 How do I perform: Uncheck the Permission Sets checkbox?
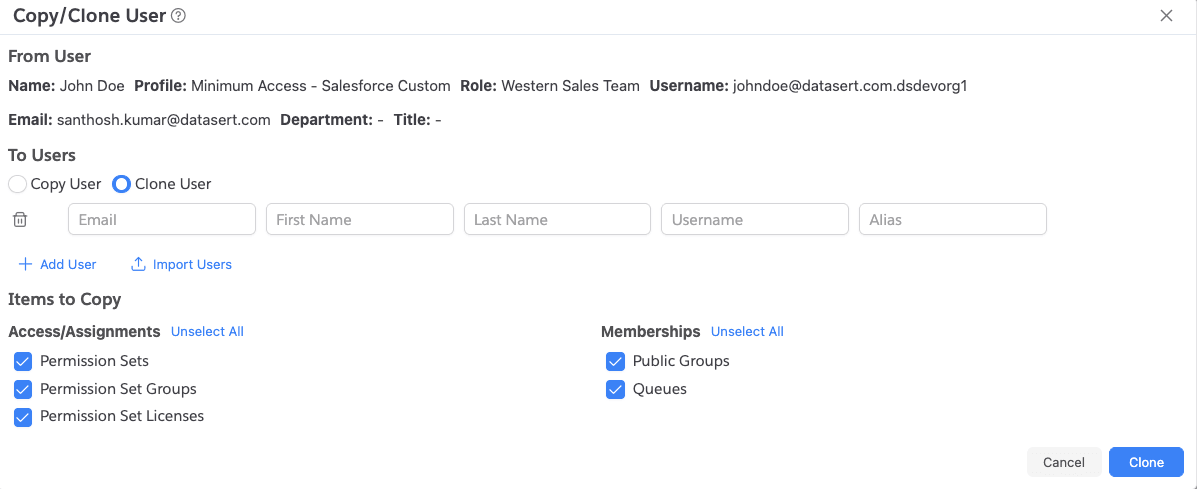click(23, 361)
